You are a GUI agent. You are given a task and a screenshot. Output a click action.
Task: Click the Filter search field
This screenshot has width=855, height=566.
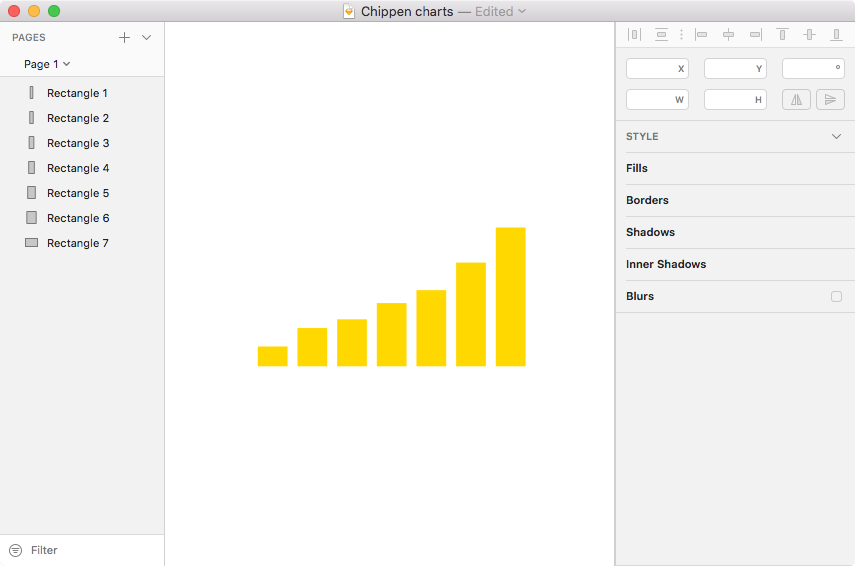coord(82,550)
